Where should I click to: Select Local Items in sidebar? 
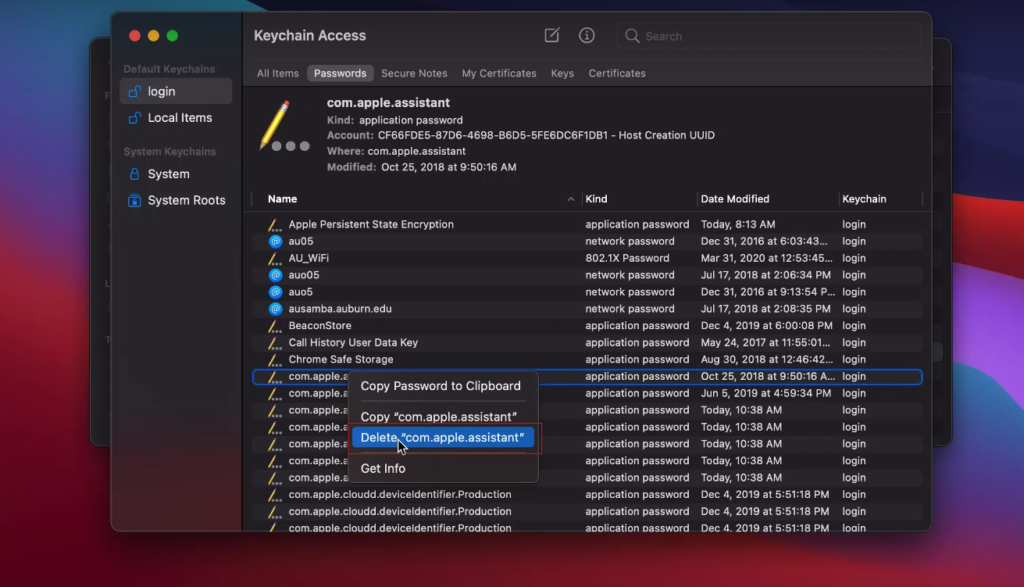click(179, 118)
